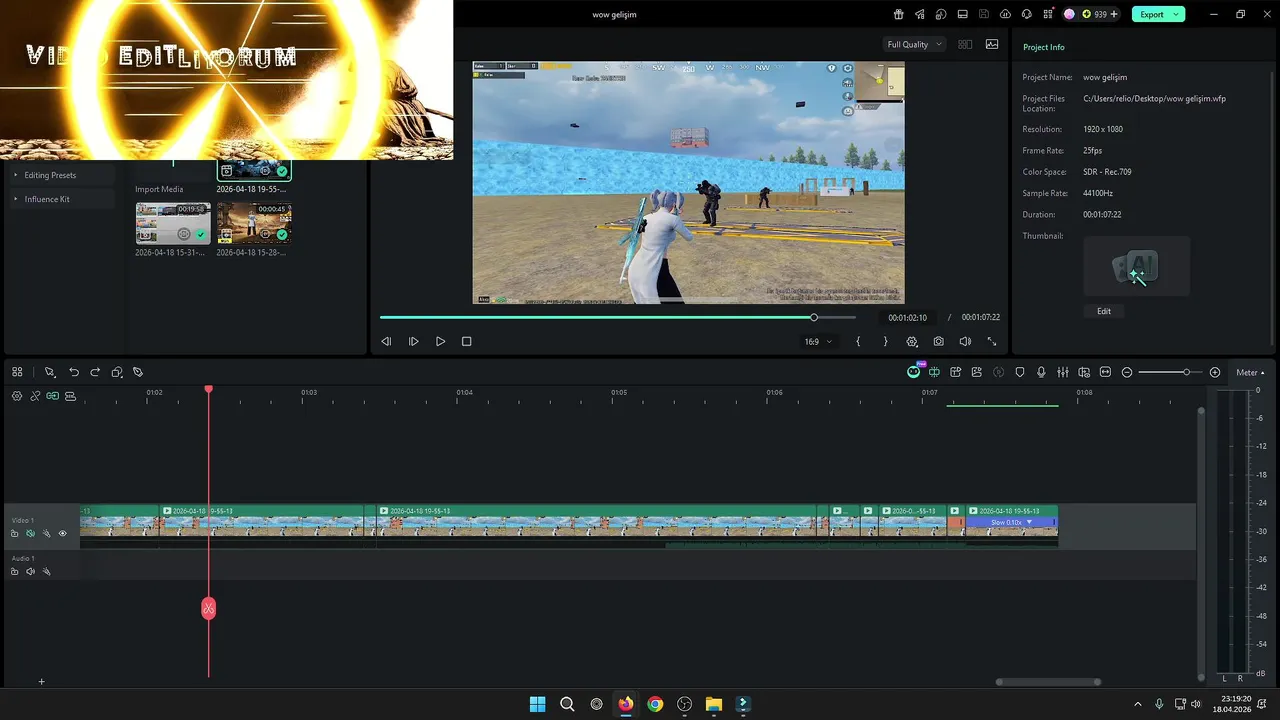Screen dimensions: 1280x720
Task: Open the Full Quality dropdown
Action: click(914, 44)
